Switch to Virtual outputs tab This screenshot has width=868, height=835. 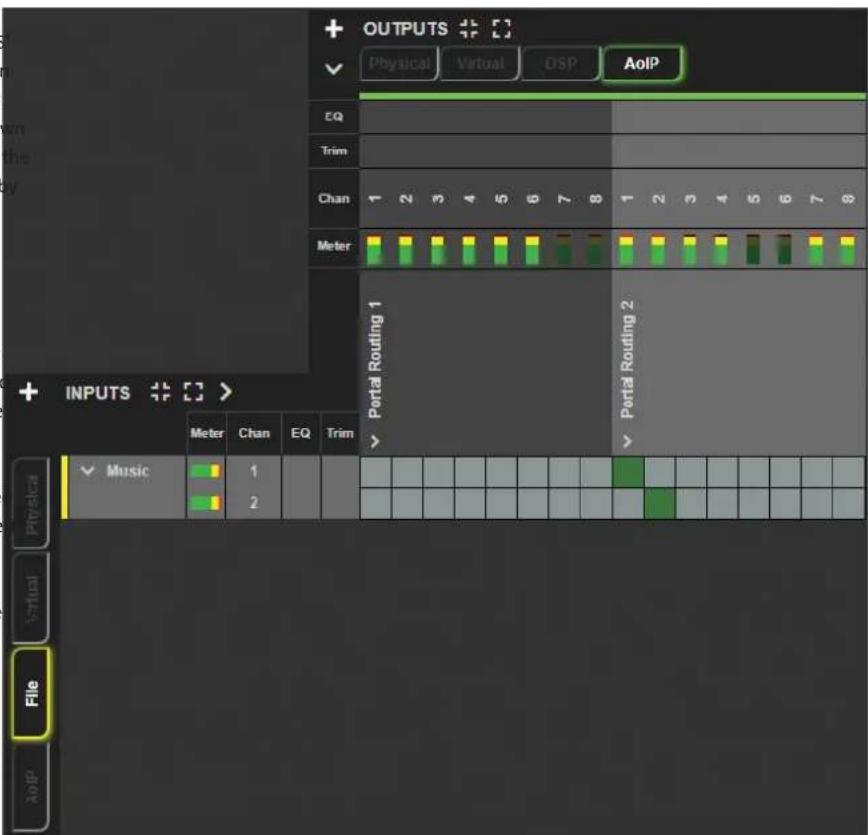point(480,64)
